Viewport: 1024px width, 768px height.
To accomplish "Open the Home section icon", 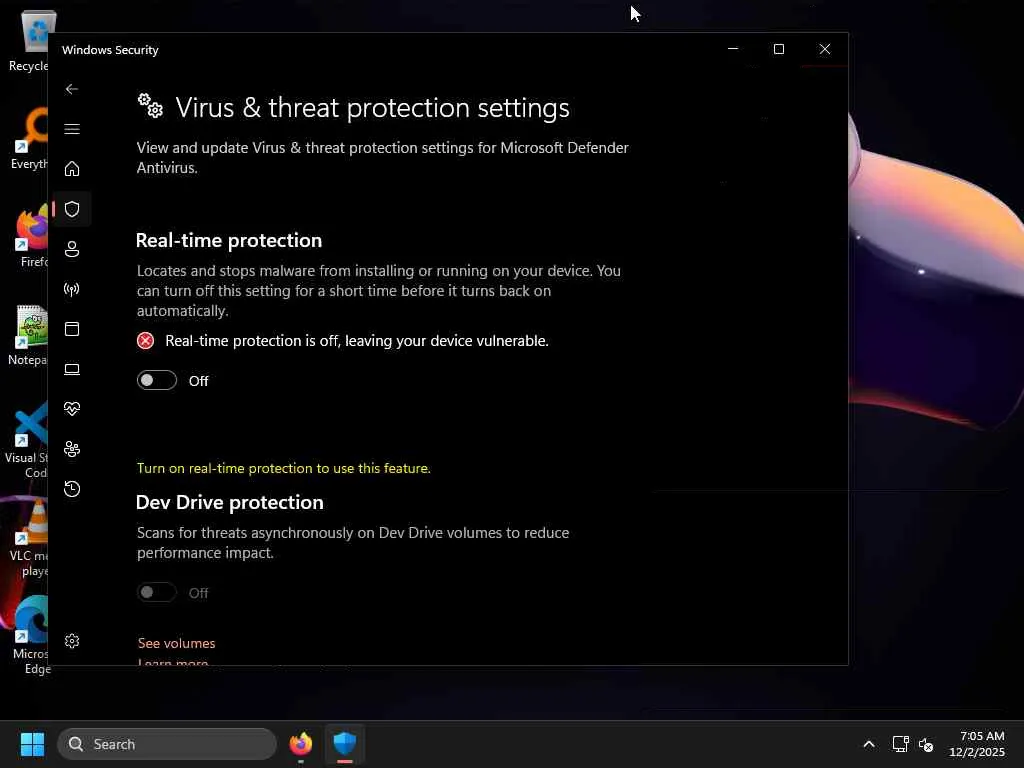I will pyautogui.click(x=72, y=168).
